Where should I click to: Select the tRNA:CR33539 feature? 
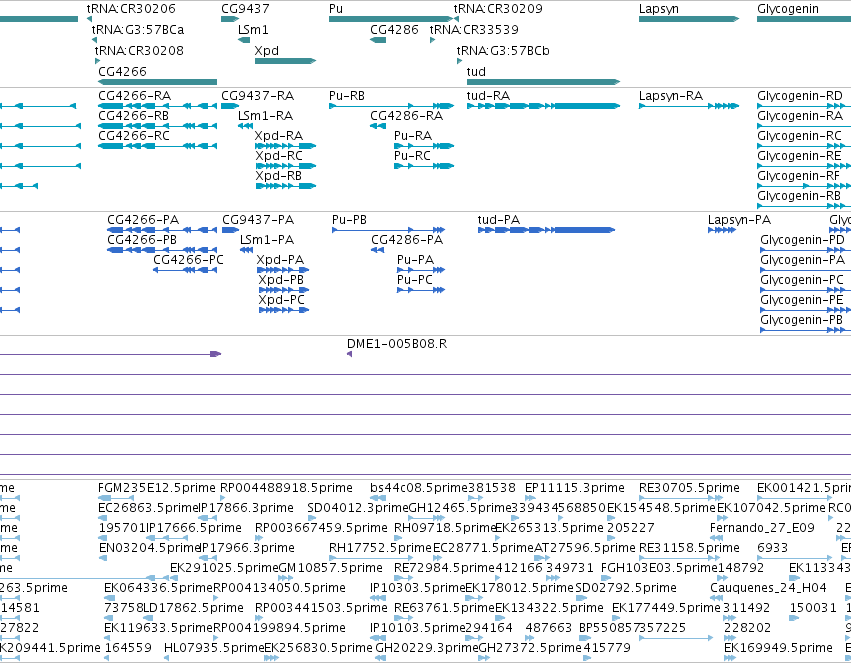[433, 40]
